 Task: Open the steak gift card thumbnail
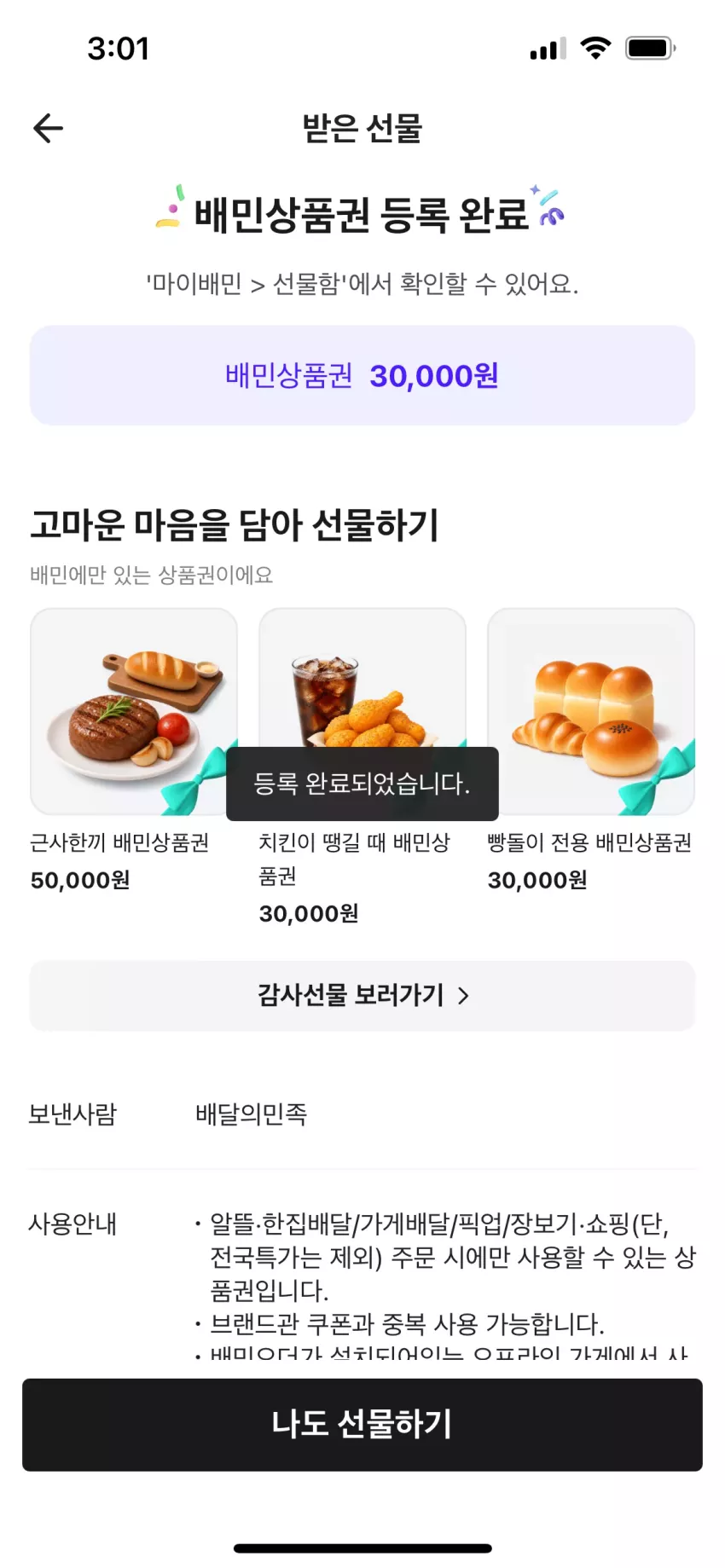pos(134,711)
